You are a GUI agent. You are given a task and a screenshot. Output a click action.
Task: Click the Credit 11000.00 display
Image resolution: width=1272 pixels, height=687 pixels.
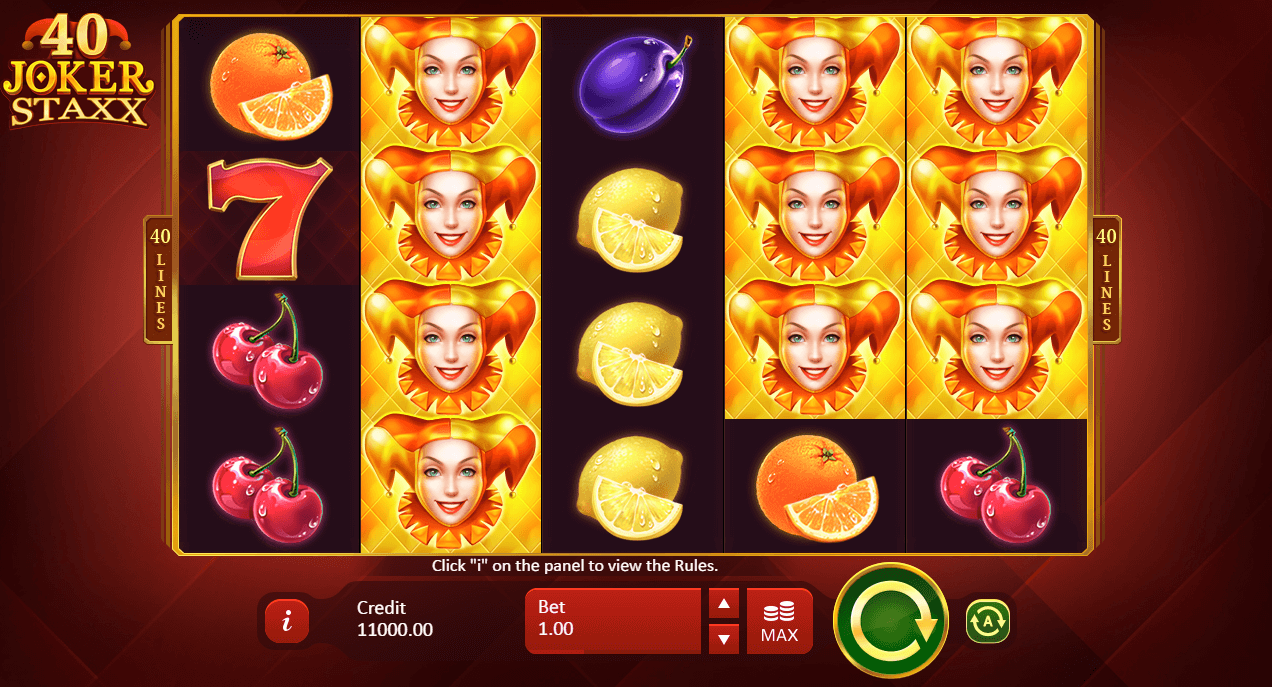[395, 619]
